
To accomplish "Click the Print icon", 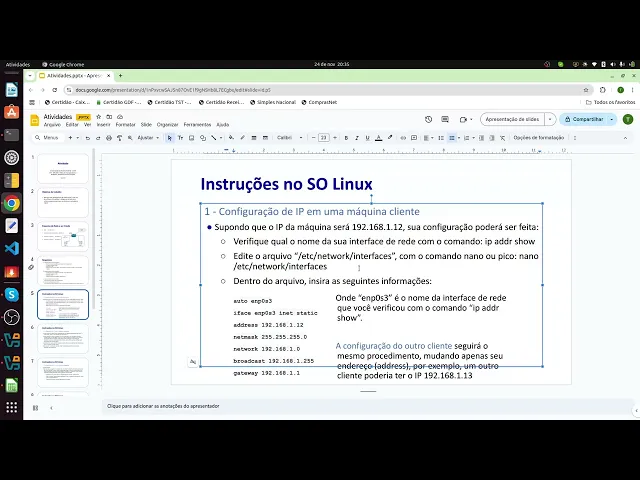I will pos(109,138).
